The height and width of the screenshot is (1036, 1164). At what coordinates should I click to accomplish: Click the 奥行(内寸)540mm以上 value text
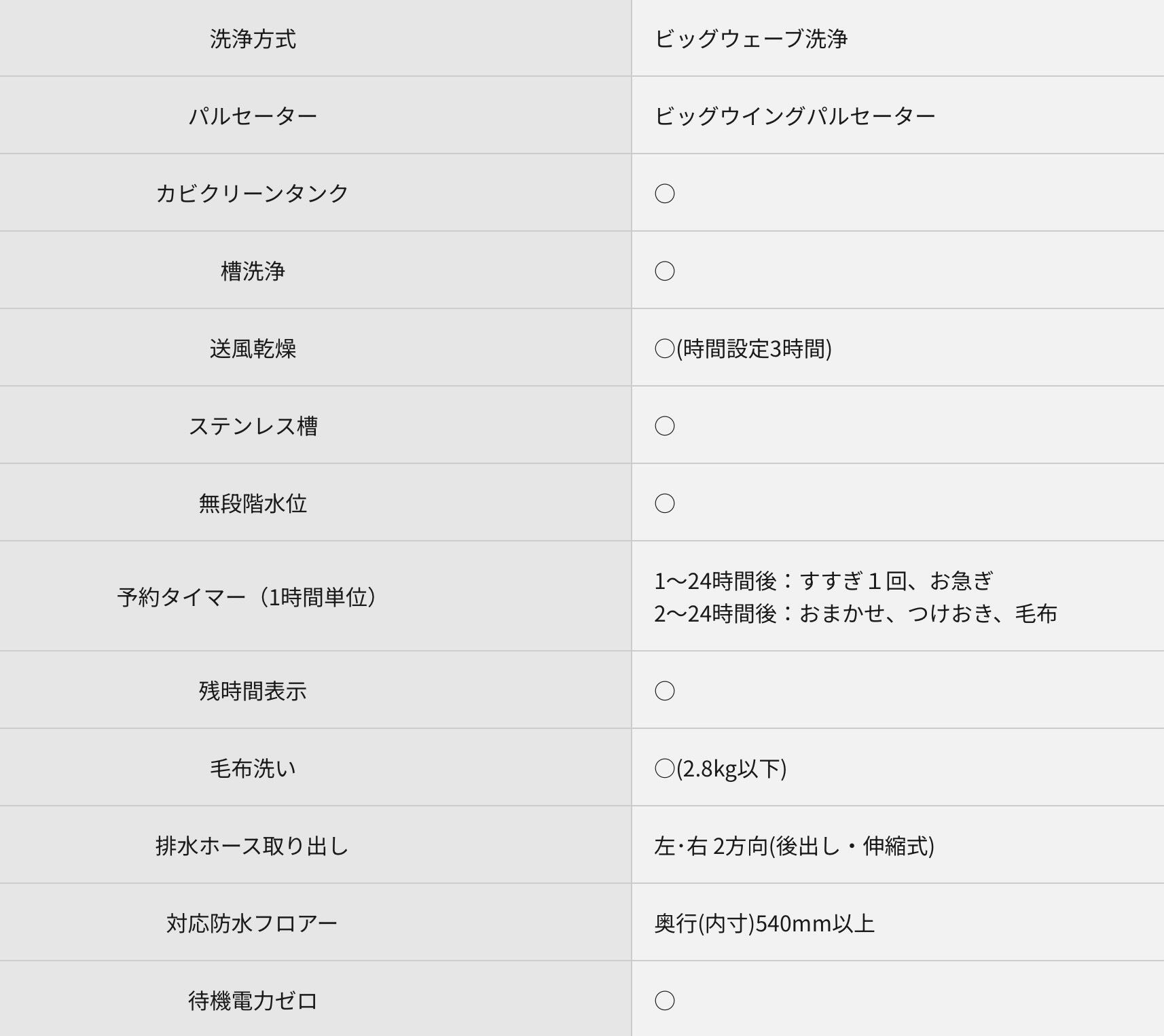pos(764,923)
